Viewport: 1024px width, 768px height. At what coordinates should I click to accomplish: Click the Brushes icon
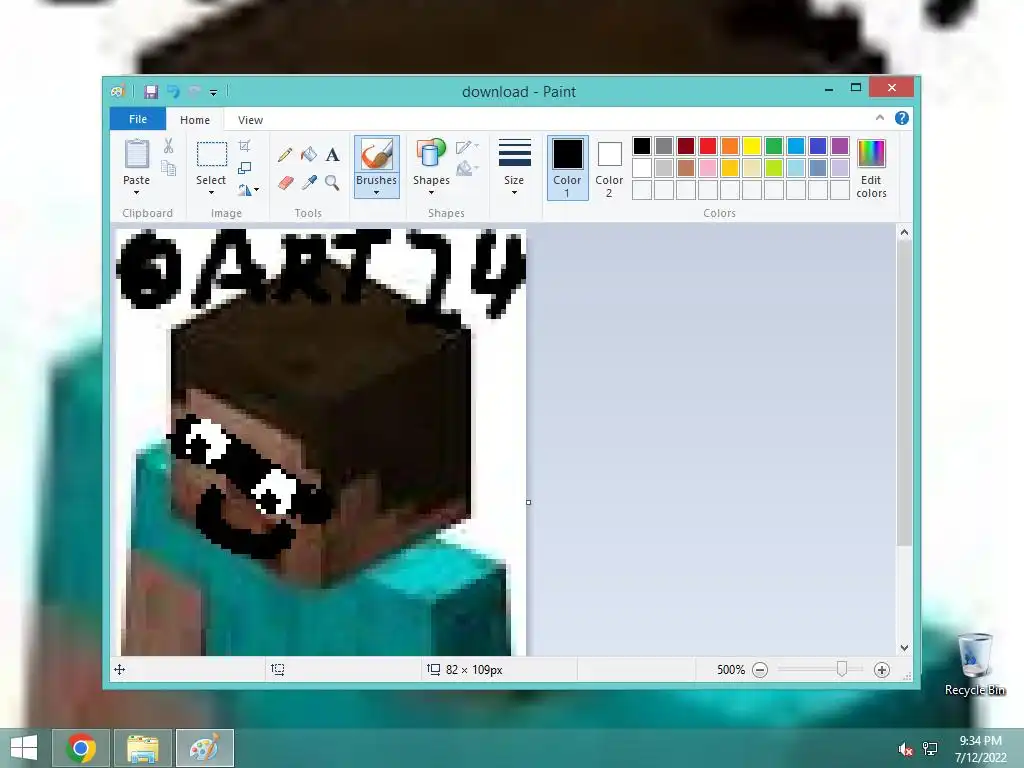[x=376, y=155]
